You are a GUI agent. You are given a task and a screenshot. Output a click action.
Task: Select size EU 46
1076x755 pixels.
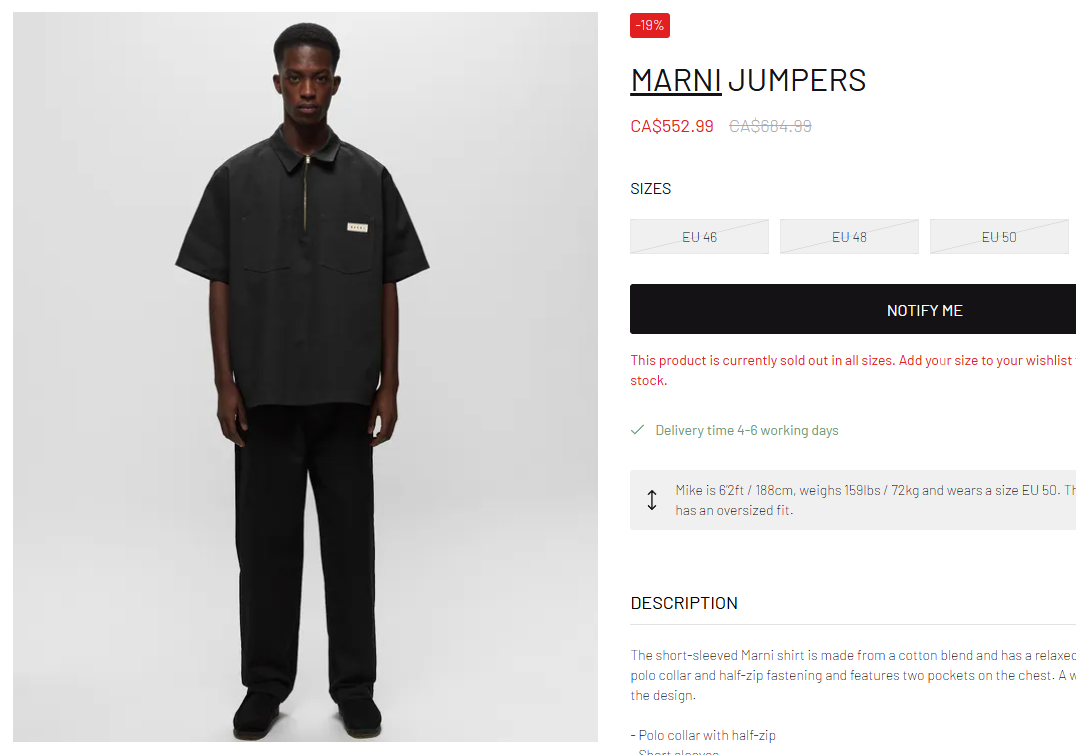[x=699, y=237]
